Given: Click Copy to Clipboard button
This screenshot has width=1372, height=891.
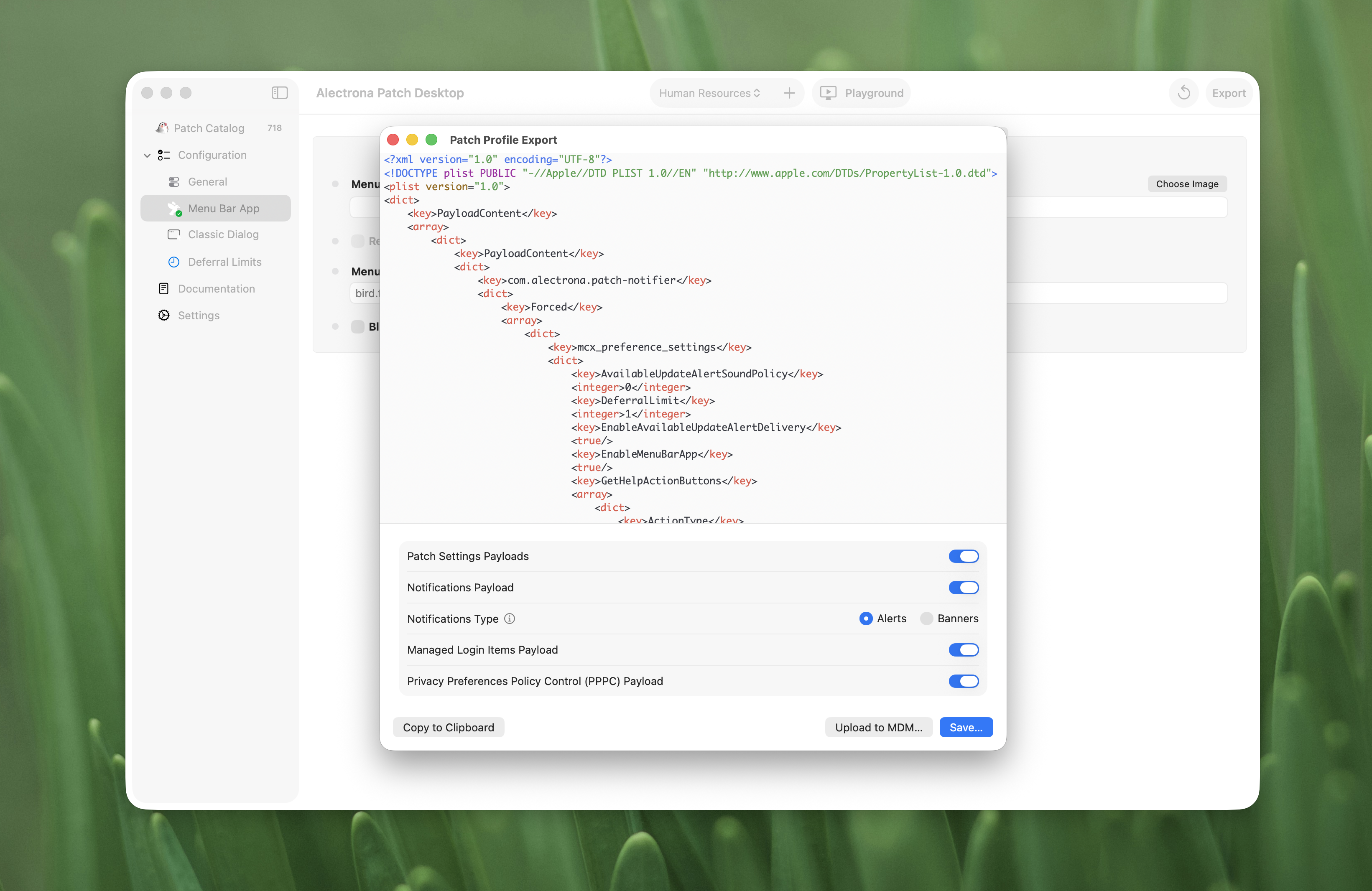Looking at the screenshot, I should pyautogui.click(x=449, y=727).
